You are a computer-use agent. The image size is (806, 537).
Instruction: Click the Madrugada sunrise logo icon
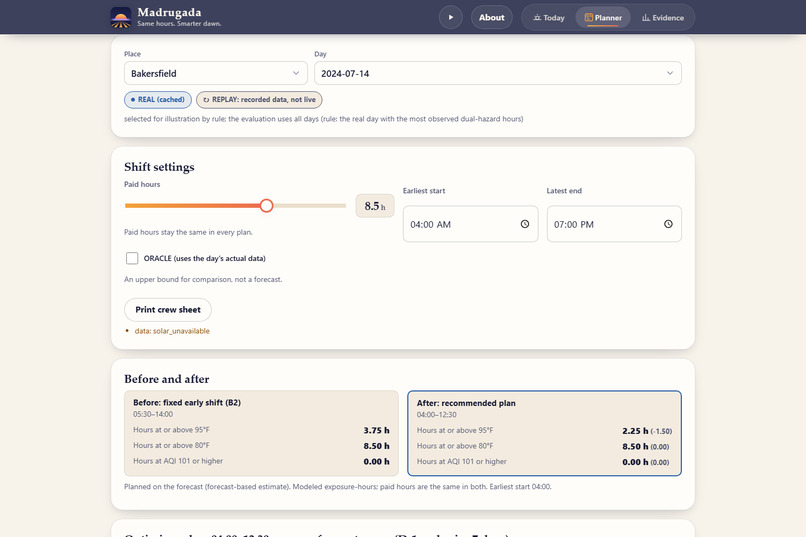point(121,17)
